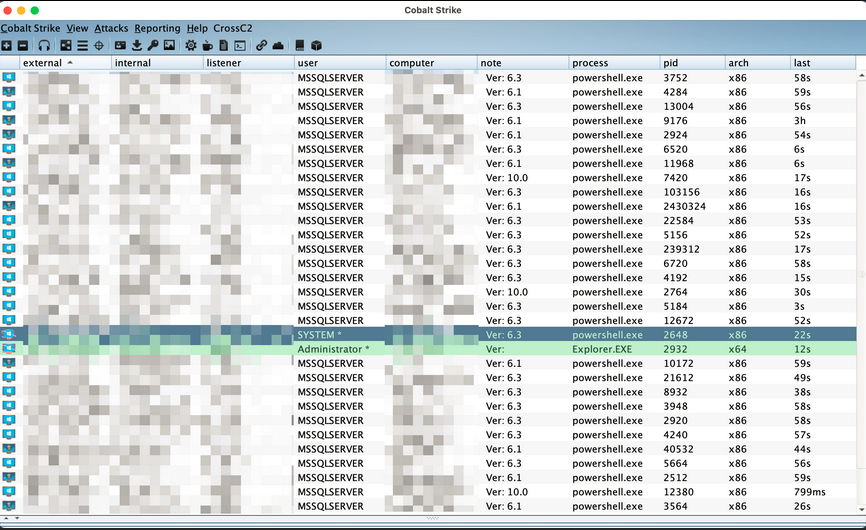The width and height of the screenshot is (866, 530).
Task: Click scrollbar up arrow of session table
Action: click(x=861, y=75)
